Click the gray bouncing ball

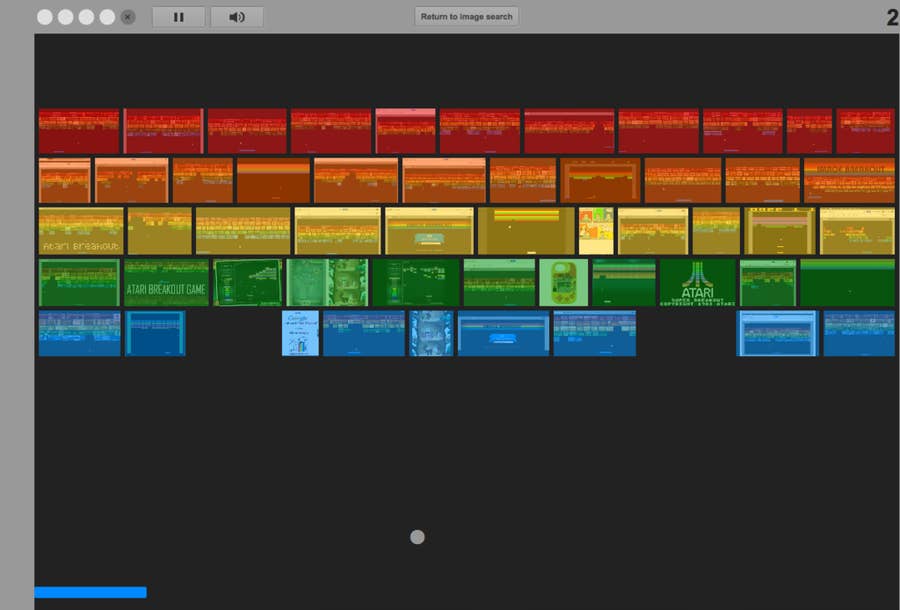(x=417, y=537)
